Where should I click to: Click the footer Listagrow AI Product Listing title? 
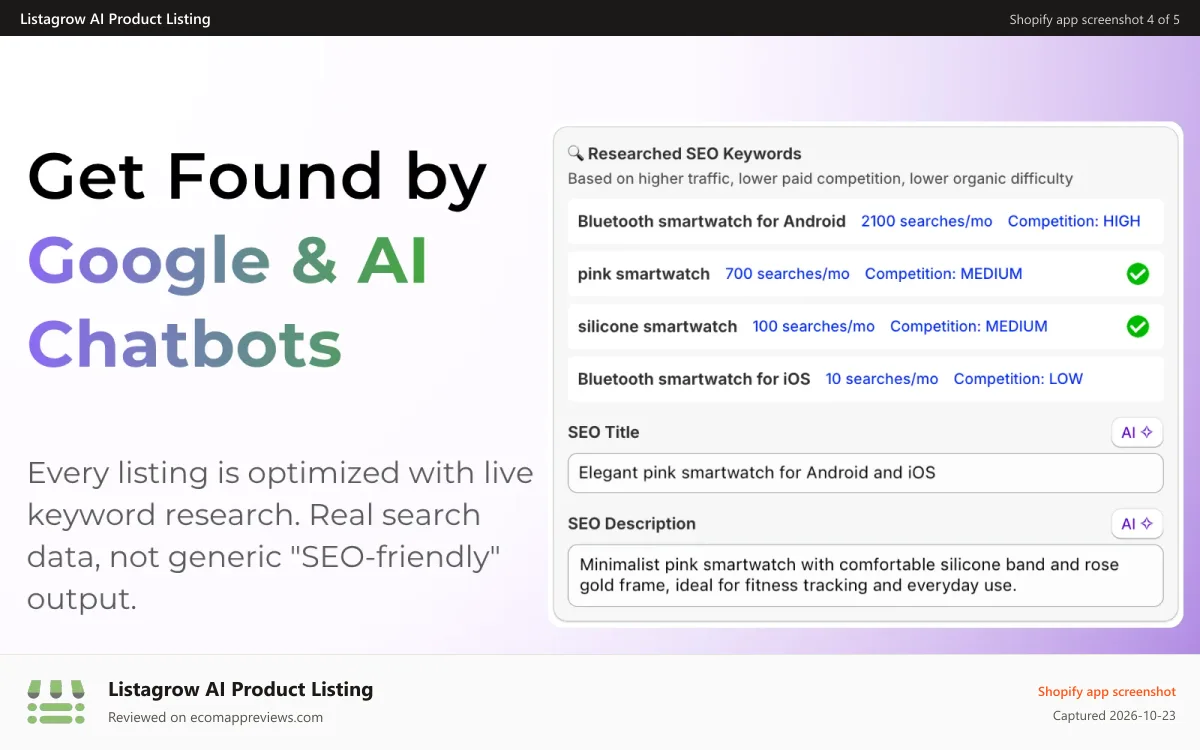[x=240, y=689]
